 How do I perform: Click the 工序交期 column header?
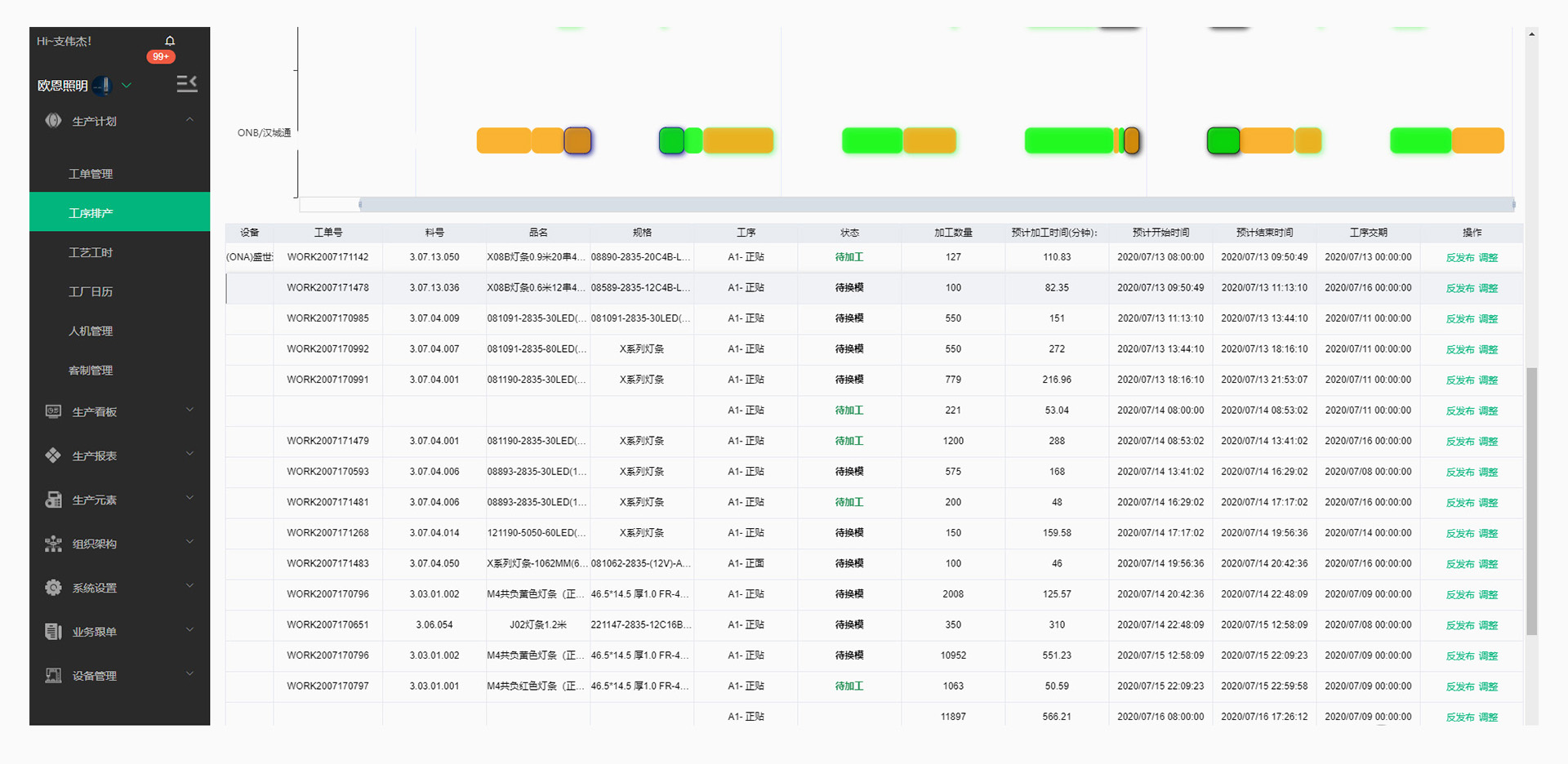[x=1368, y=233]
